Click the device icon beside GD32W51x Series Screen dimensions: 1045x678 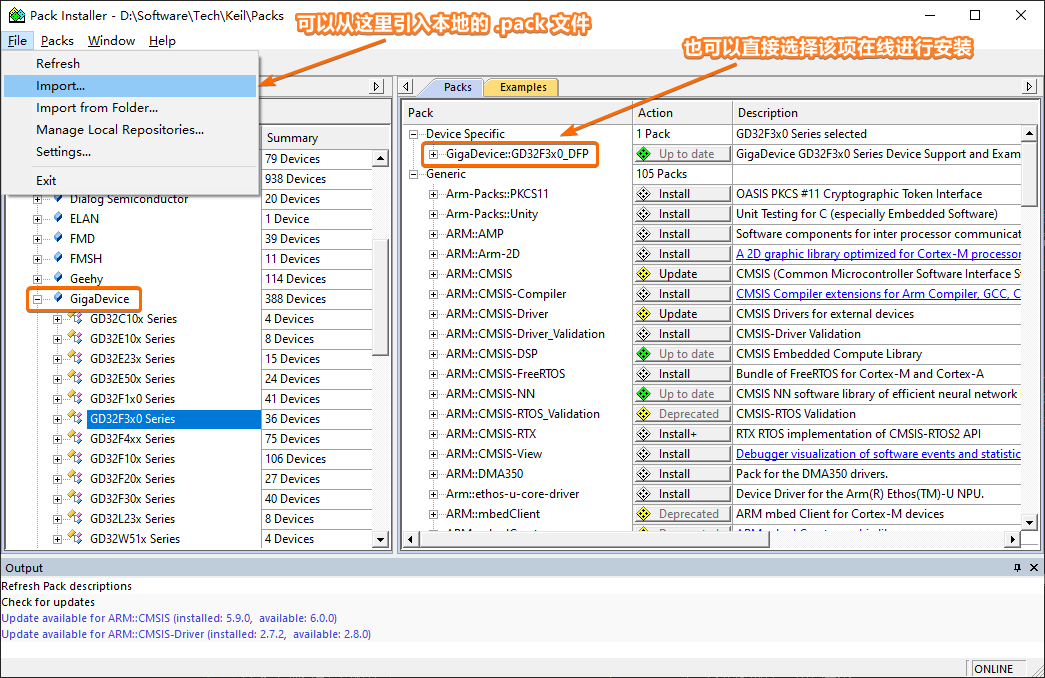click(x=76, y=538)
